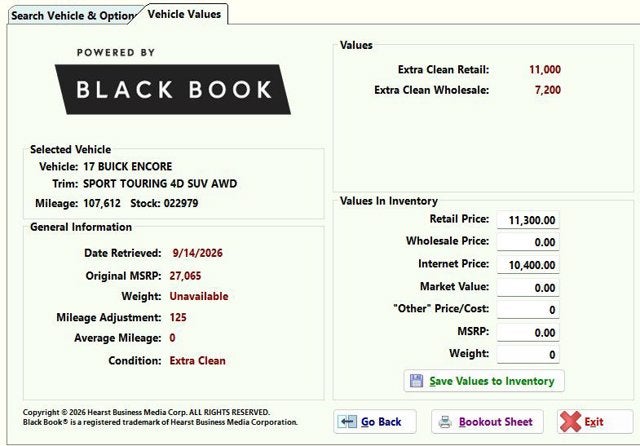640x446 pixels.
Task: Click the date retrieved 9/14/2026
Action: (x=198, y=253)
